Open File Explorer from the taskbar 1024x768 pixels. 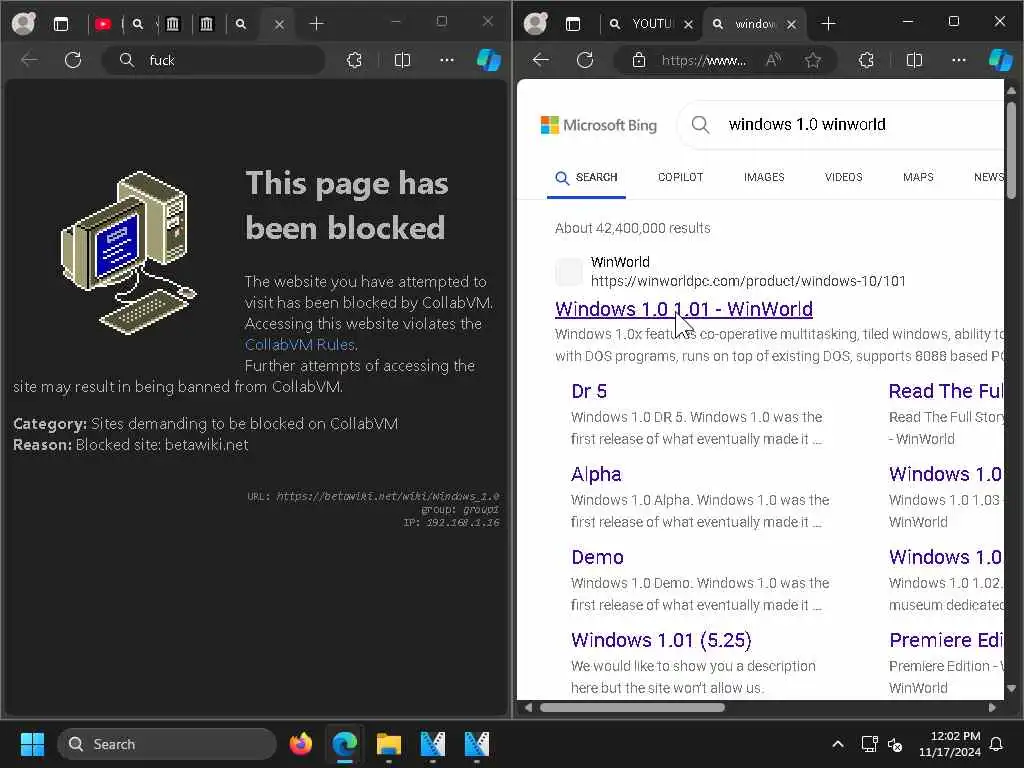coord(389,744)
